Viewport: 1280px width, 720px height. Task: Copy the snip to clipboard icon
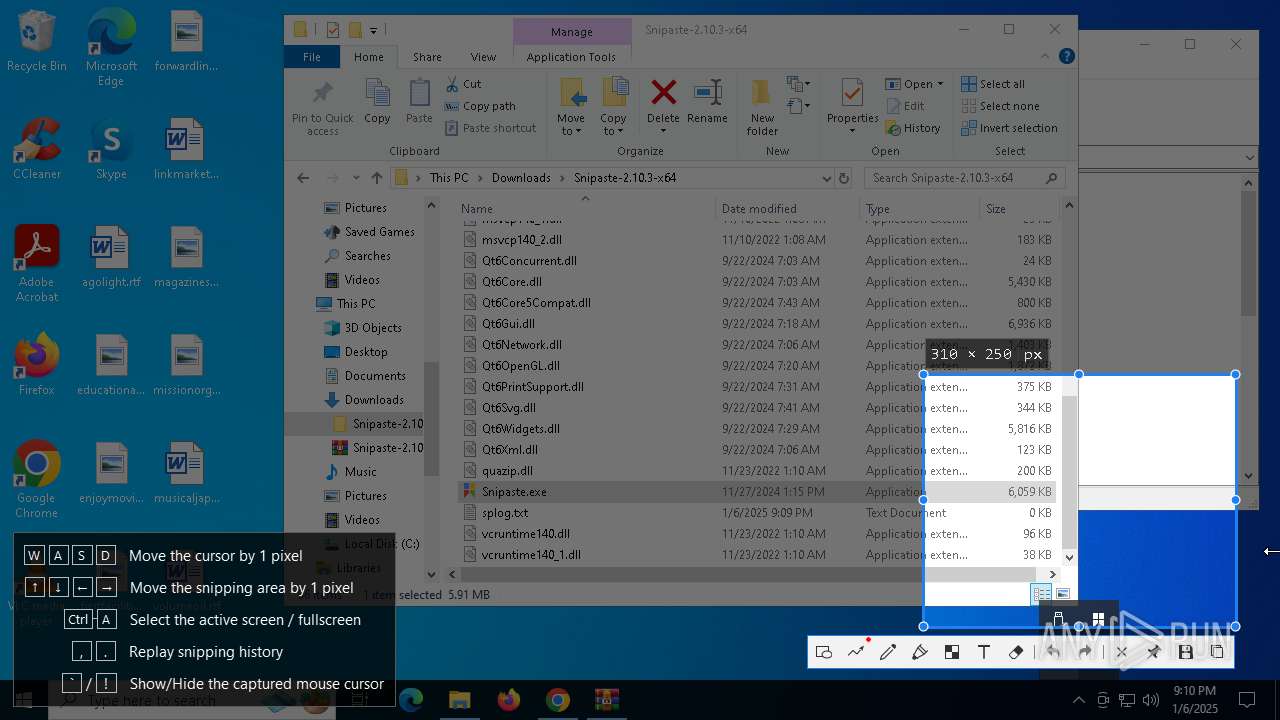pos(1217,652)
